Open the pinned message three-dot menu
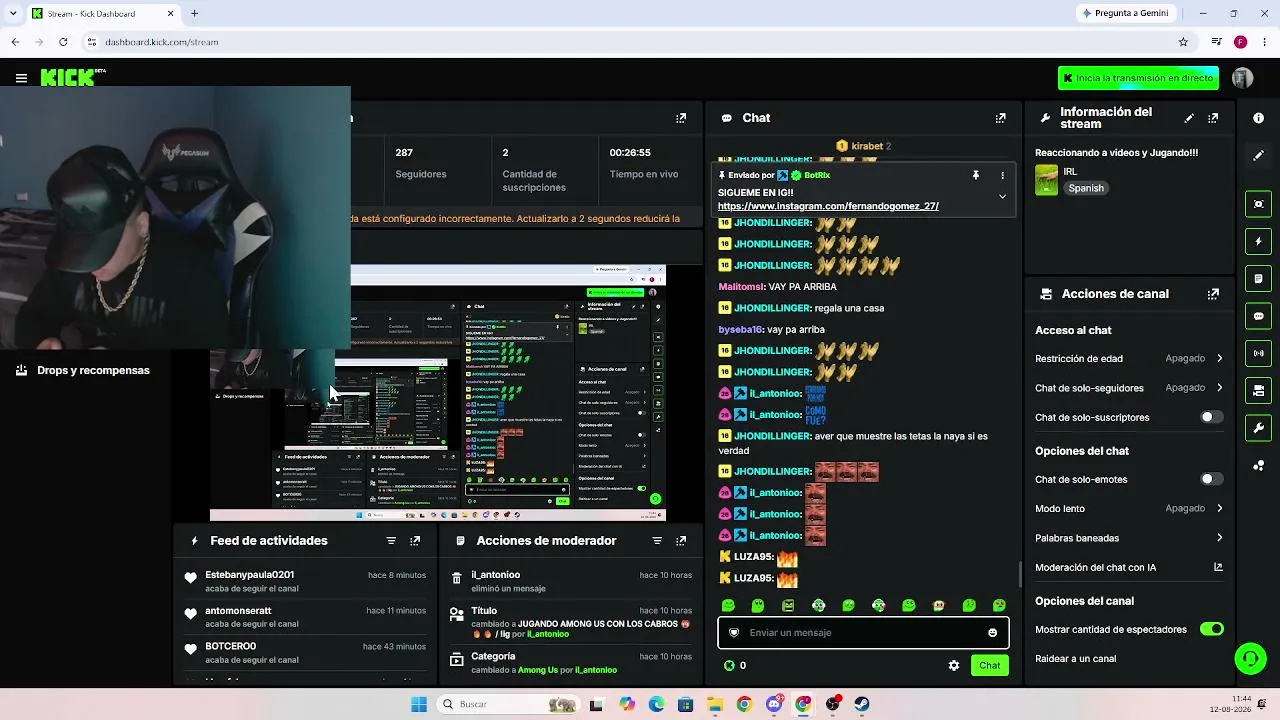The width and height of the screenshot is (1280, 720). [1002, 175]
